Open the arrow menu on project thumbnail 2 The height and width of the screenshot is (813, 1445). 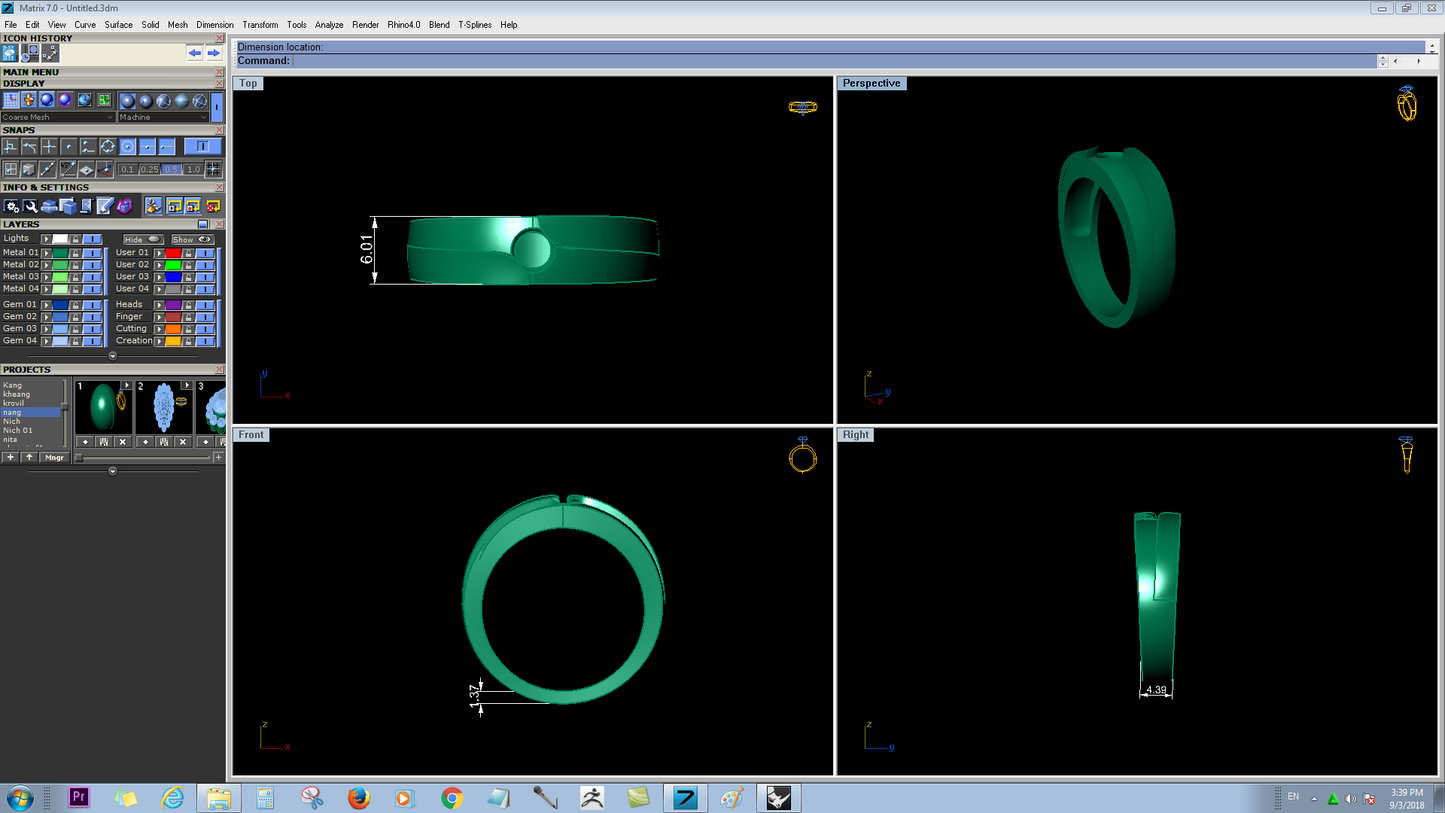187,385
